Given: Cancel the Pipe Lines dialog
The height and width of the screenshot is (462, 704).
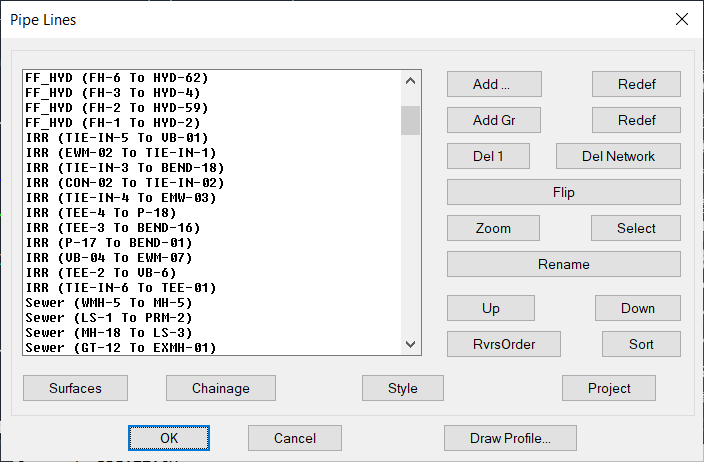Looking at the screenshot, I should (x=294, y=438).
